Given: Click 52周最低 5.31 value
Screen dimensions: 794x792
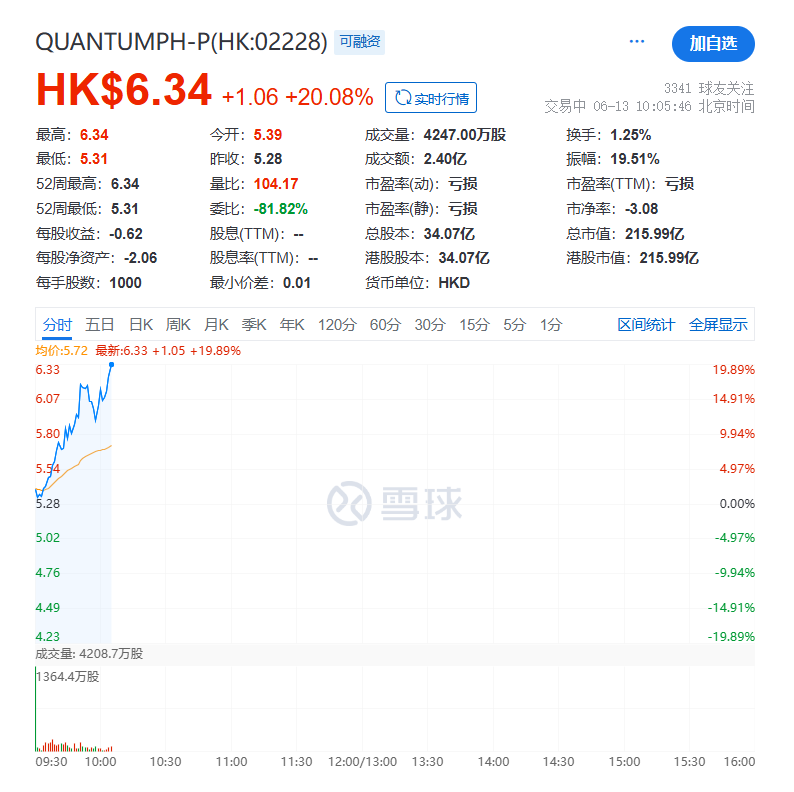Looking at the screenshot, I should click(125, 209).
